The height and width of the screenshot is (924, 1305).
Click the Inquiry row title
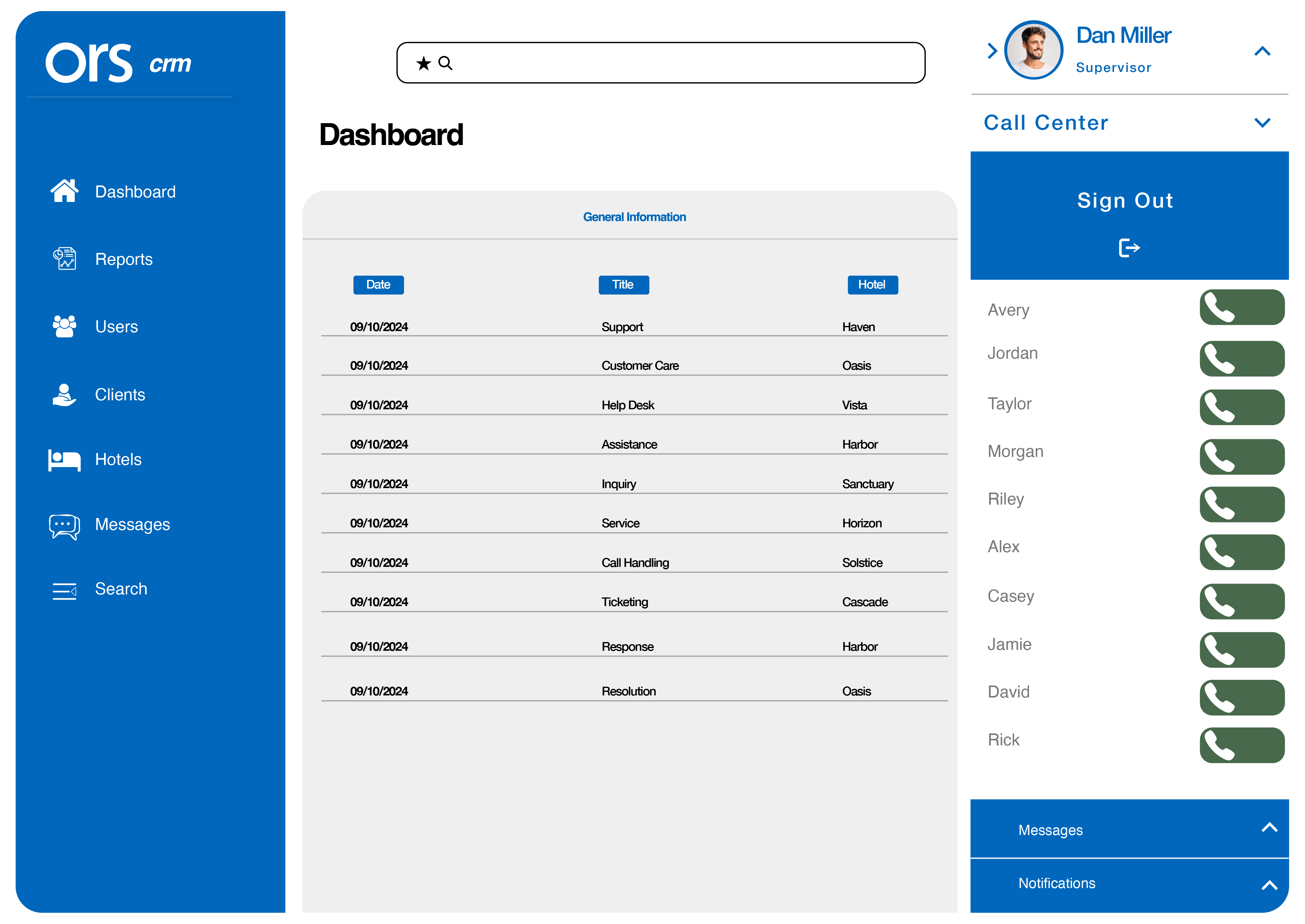pyautogui.click(x=619, y=484)
